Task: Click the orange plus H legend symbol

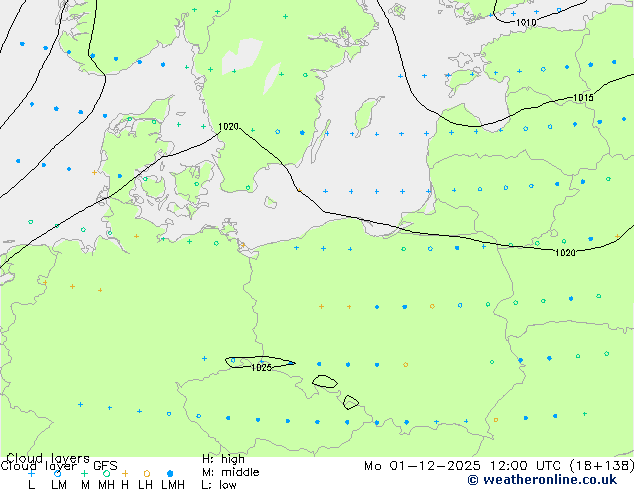Action: pos(125,473)
